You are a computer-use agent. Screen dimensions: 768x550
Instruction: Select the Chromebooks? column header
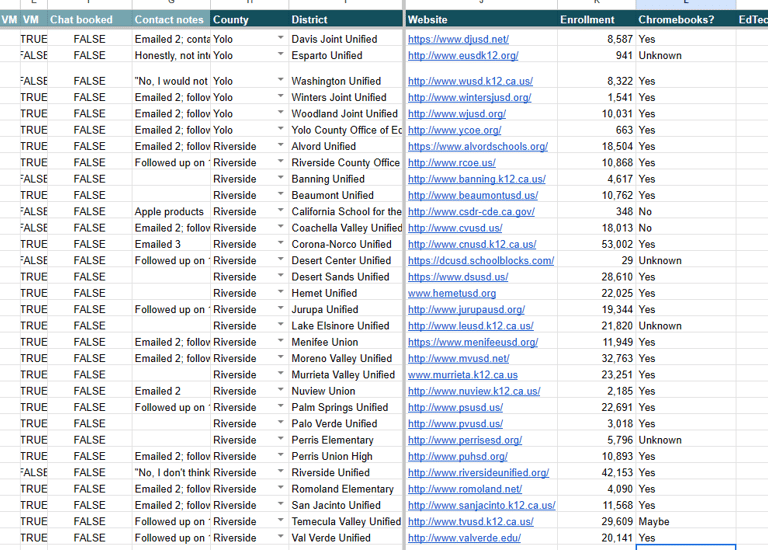pyautogui.click(x=686, y=20)
